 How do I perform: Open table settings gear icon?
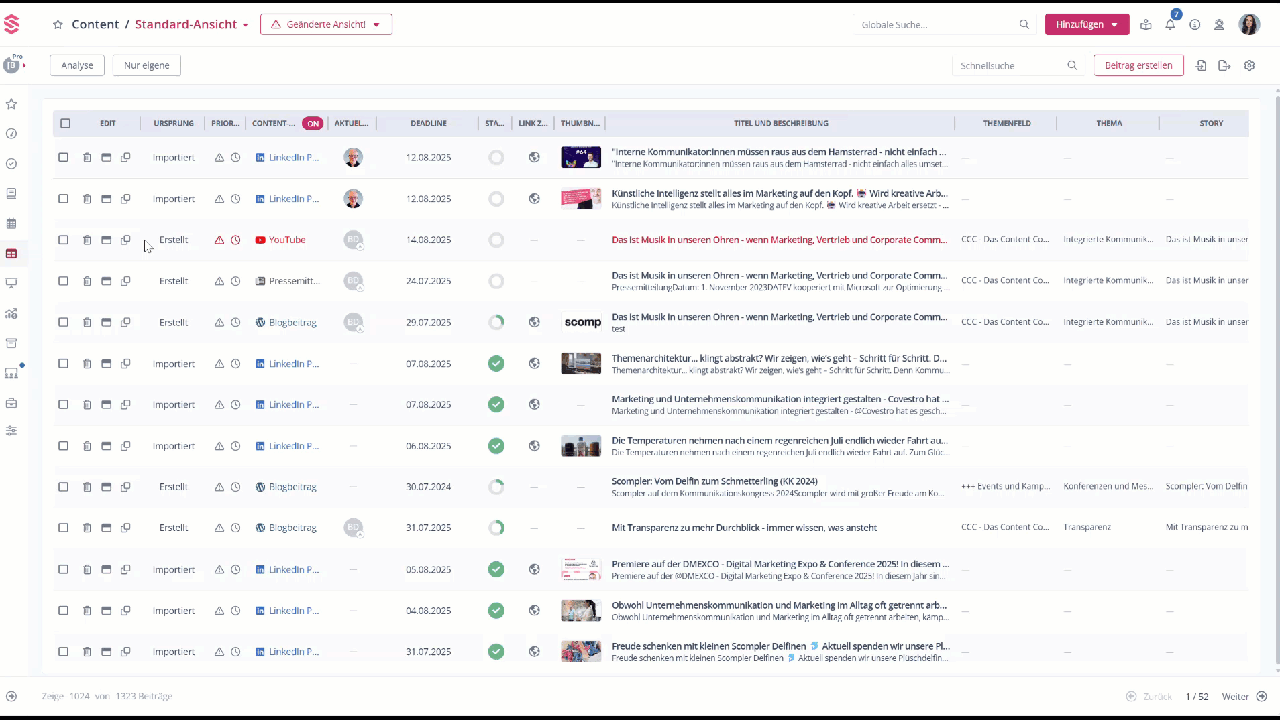click(1249, 66)
